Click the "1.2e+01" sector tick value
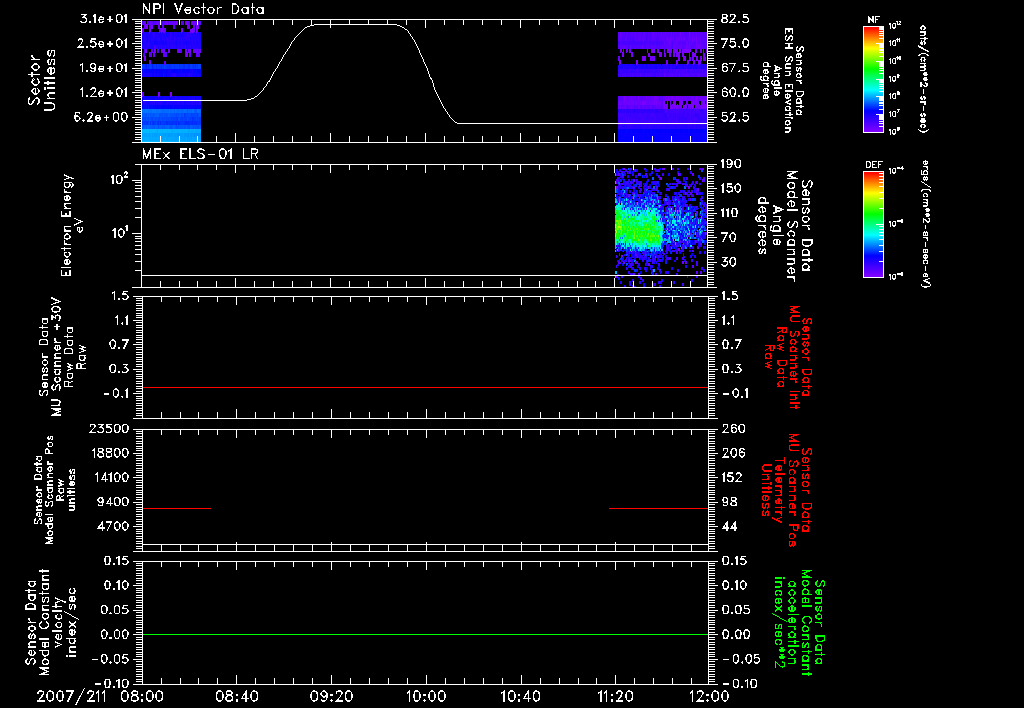 coord(104,93)
